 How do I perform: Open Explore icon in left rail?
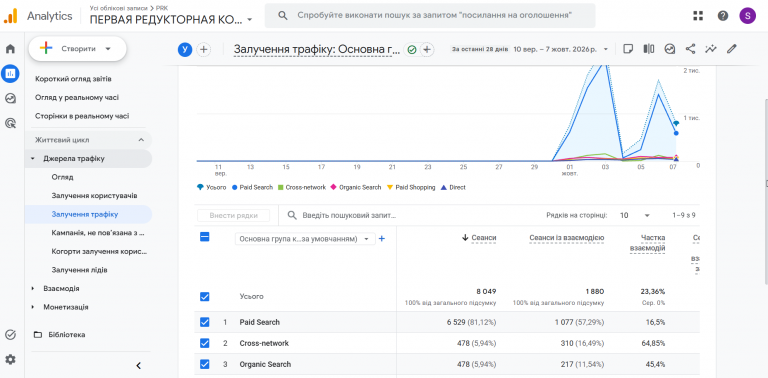tap(10, 98)
